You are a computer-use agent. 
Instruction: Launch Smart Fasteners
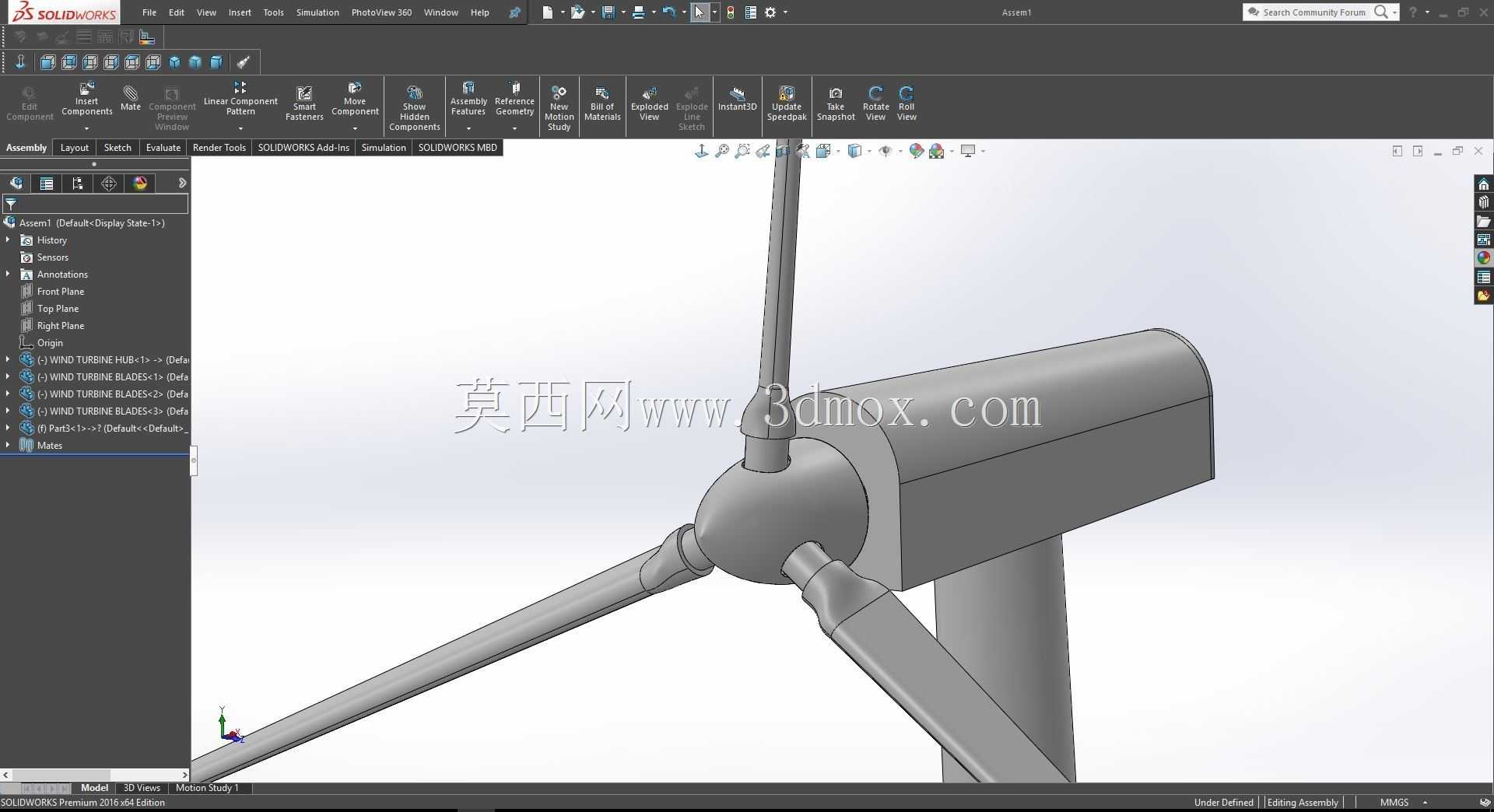click(x=304, y=103)
